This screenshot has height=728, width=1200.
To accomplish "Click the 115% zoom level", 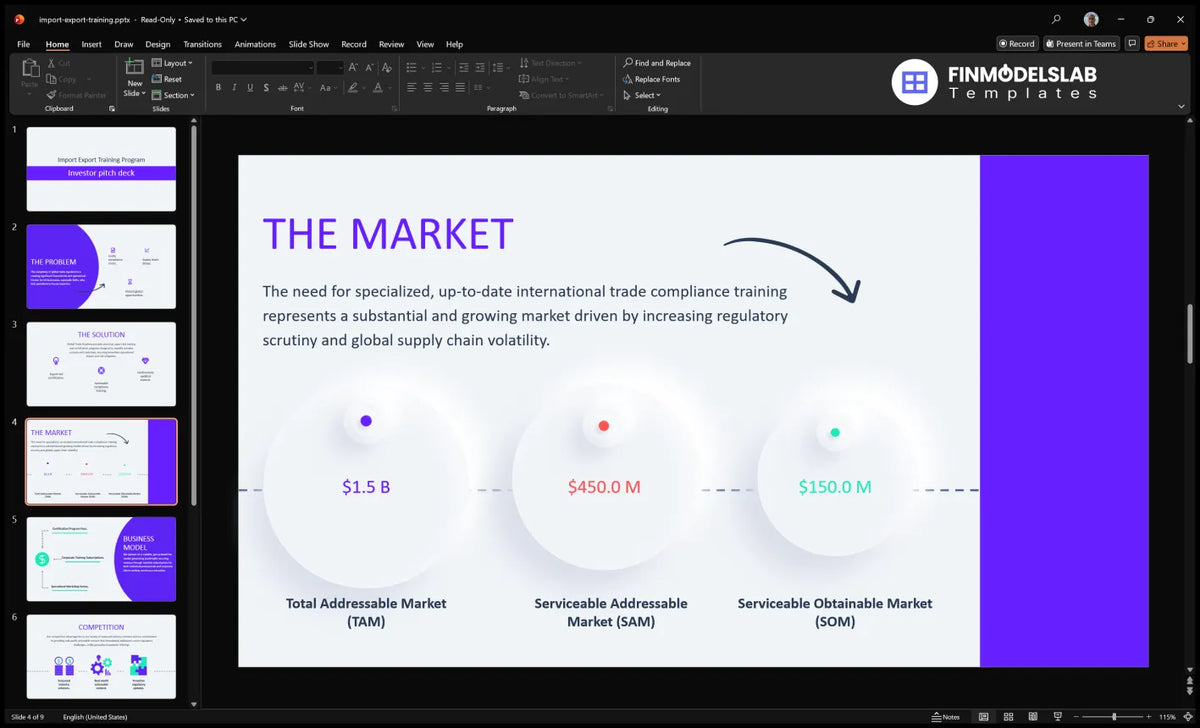I will tap(1167, 716).
